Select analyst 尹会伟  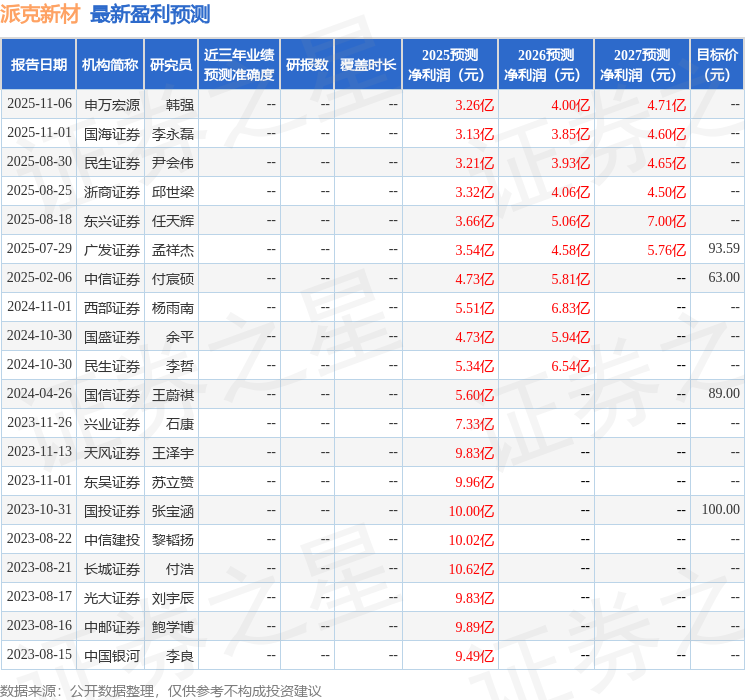pos(173,163)
